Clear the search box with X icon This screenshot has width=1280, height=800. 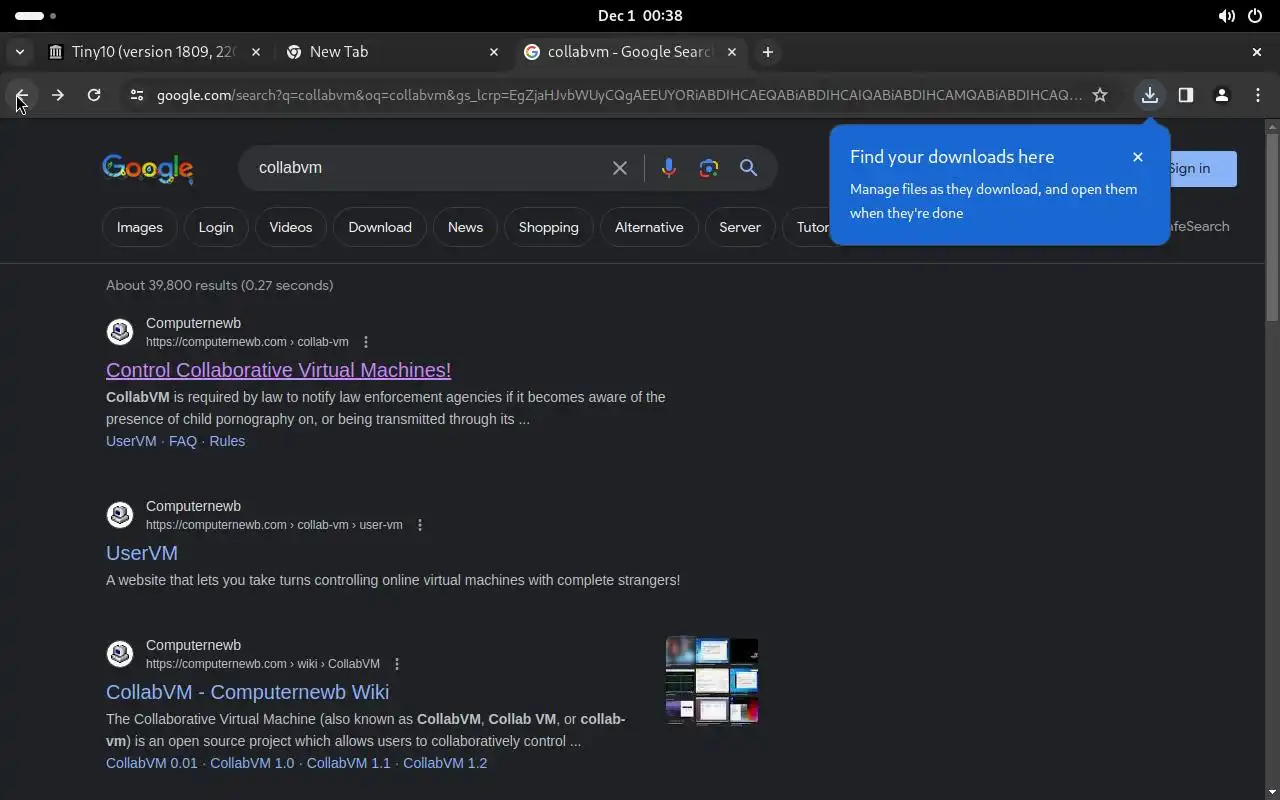(x=620, y=168)
